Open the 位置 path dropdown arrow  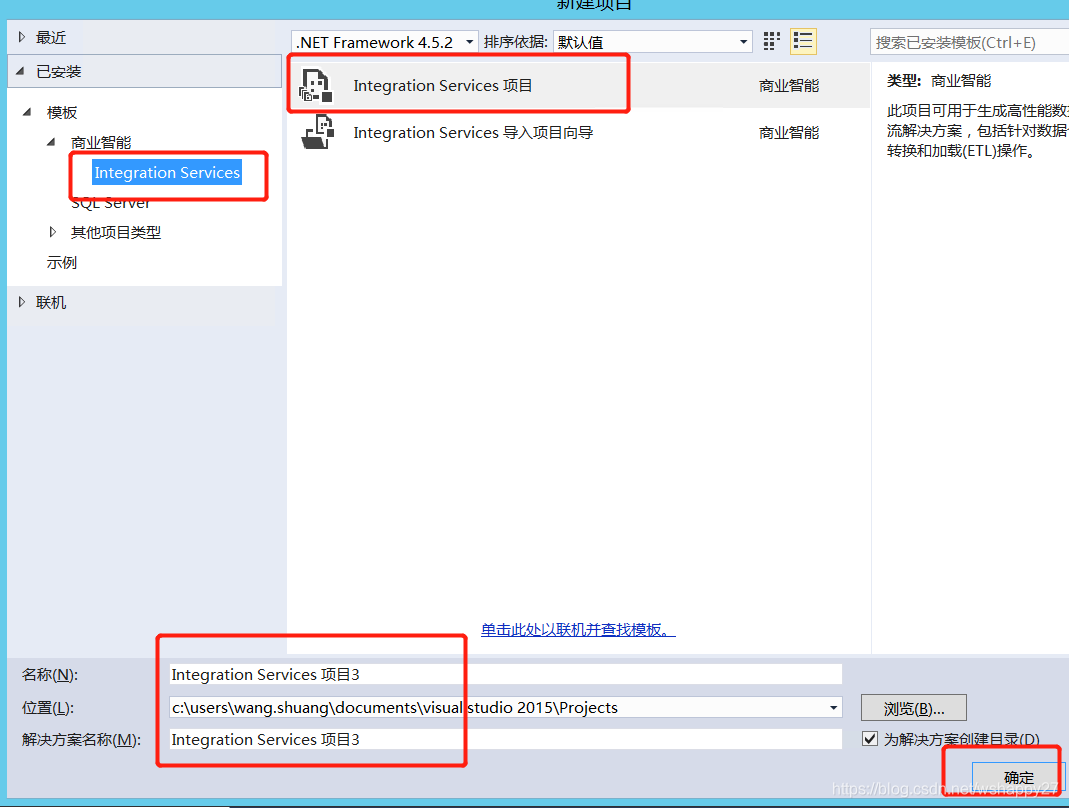[x=833, y=708]
